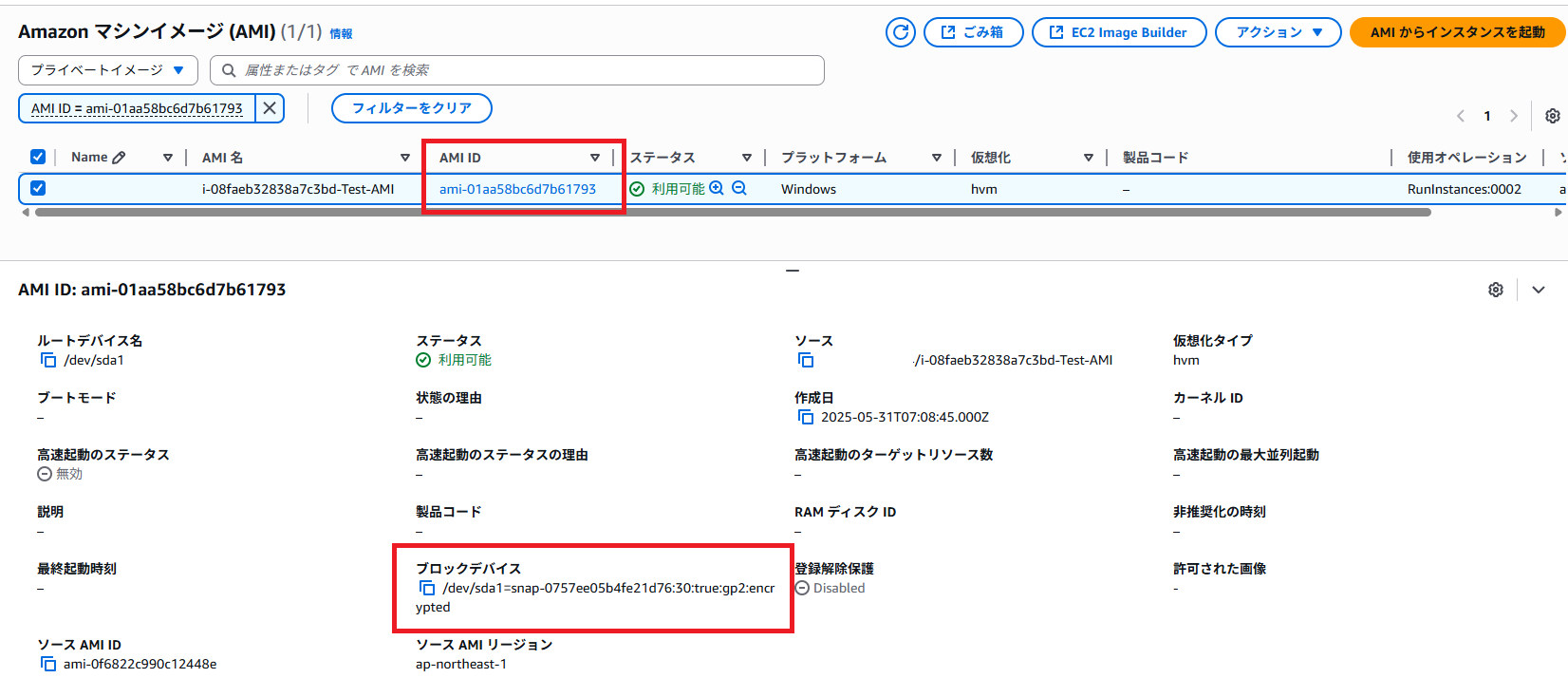Click the ap-northeast-1 region value

point(461,664)
